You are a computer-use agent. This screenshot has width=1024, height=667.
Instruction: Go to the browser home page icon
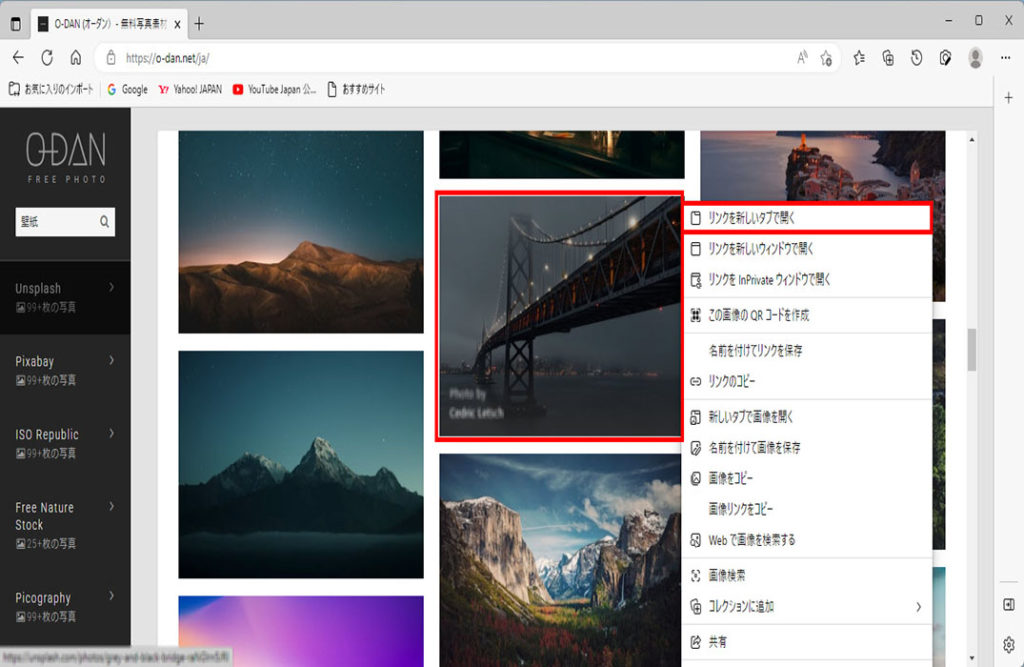pos(76,58)
